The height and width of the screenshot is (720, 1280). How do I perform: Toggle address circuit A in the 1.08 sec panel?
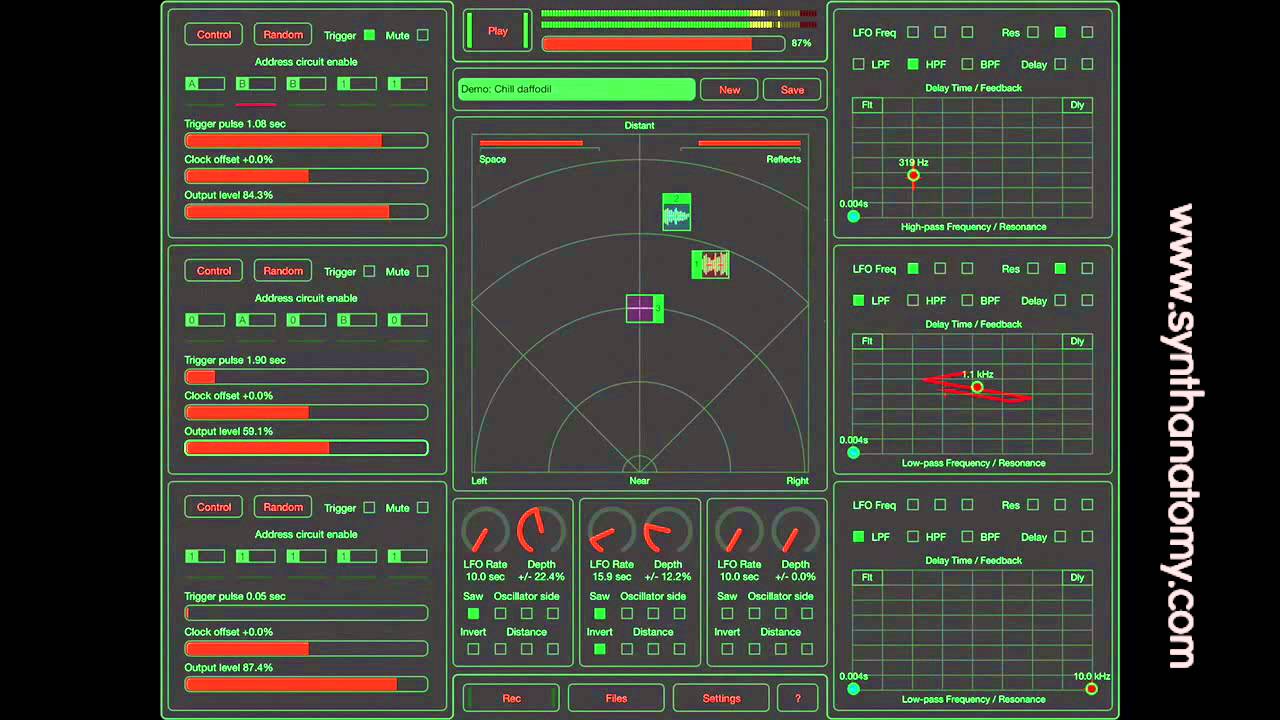click(204, 84)
